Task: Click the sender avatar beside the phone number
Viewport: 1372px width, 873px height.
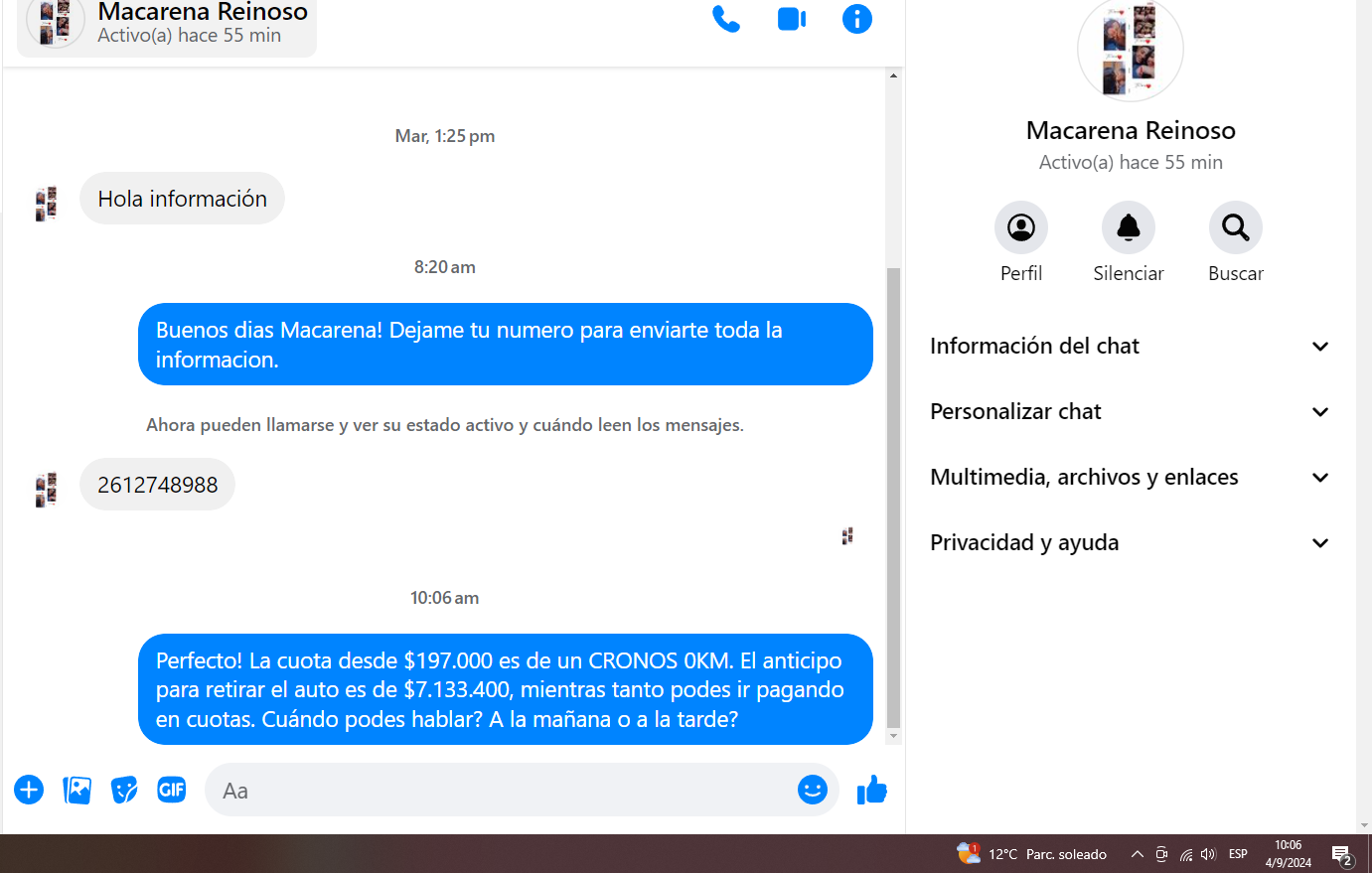Action: 47,490
